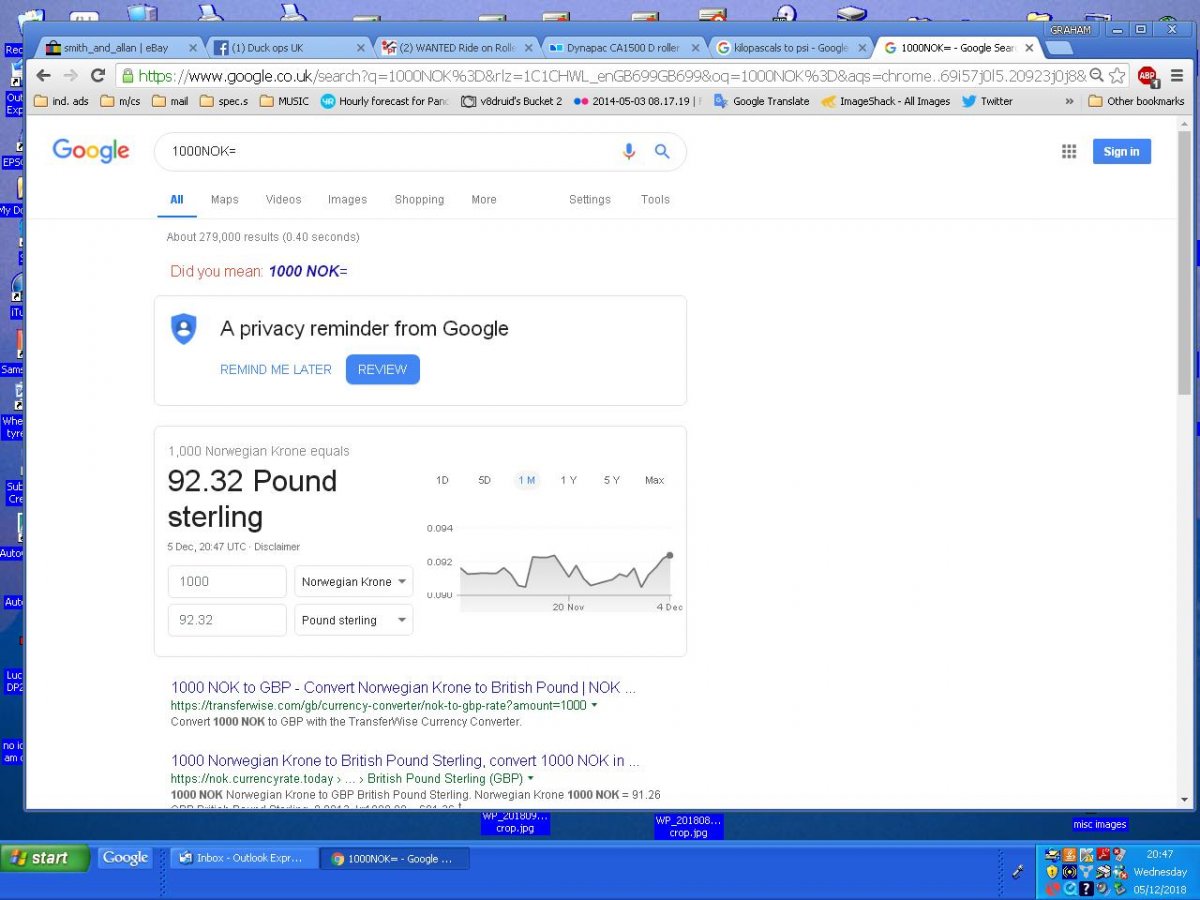The width and height of the screenshot is (1200, 900).
Task: Open the Hourly forecast bookmark
Action: point(385,101)
